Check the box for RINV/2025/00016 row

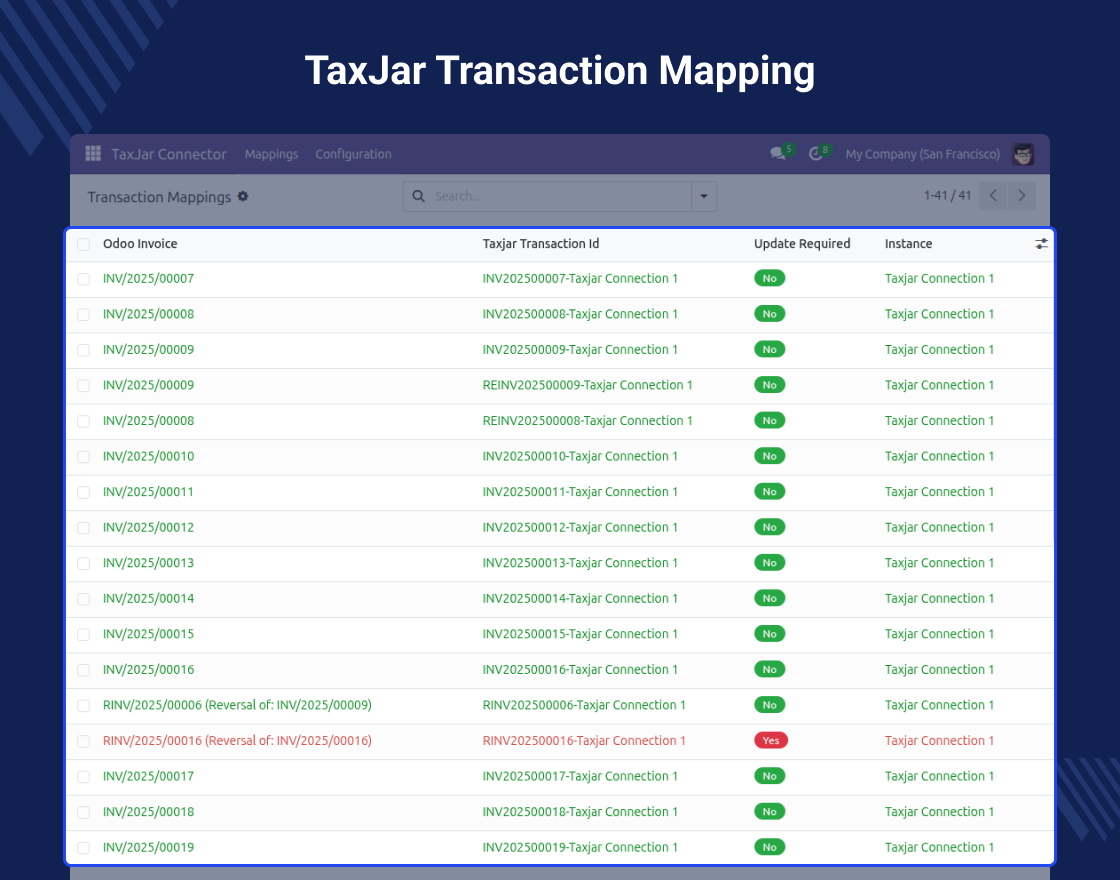tap(84, 741)
